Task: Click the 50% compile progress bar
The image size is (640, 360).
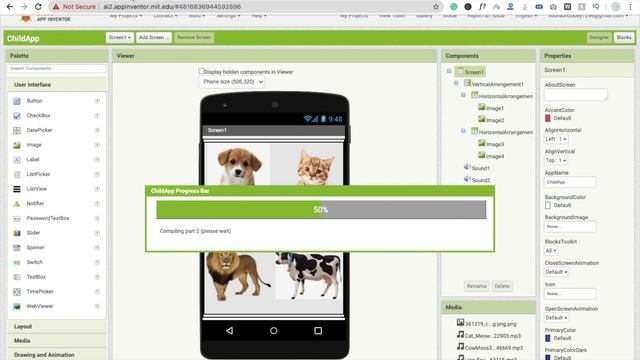Action: 321,210
